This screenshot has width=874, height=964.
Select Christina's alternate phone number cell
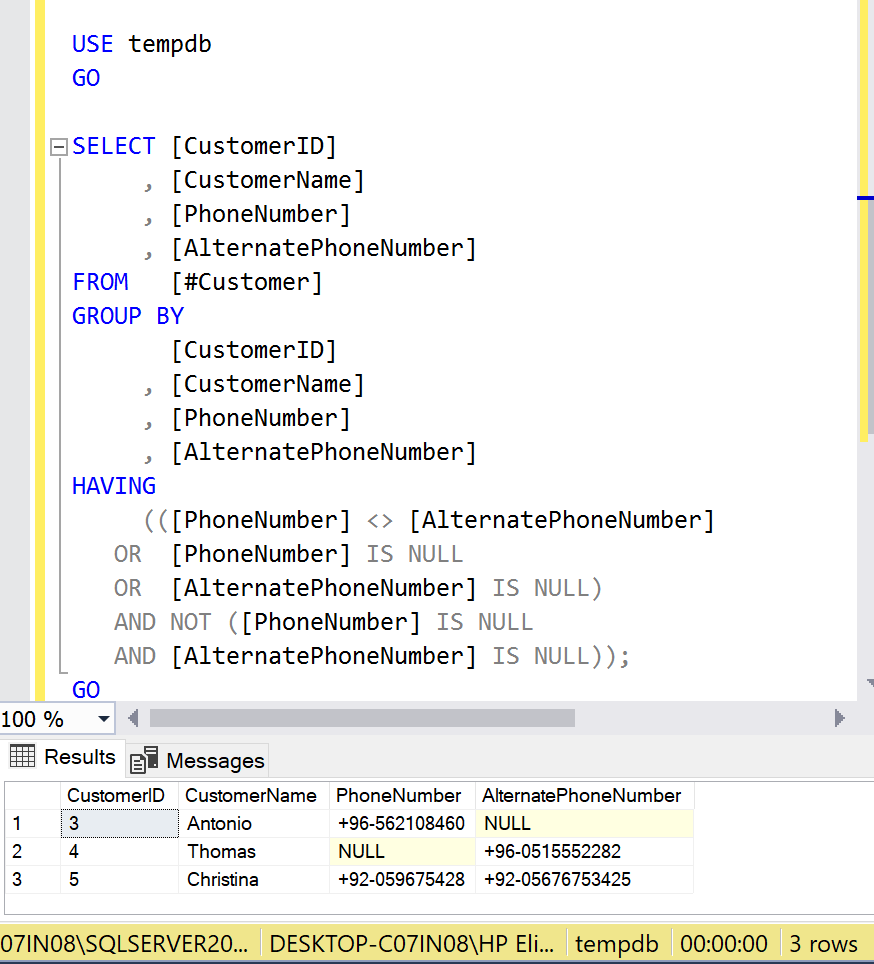tap(556, 880)
